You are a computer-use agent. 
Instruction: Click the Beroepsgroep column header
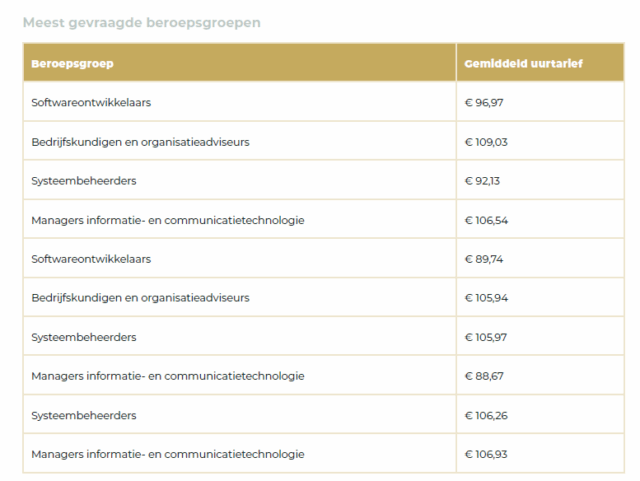point(240,62)
